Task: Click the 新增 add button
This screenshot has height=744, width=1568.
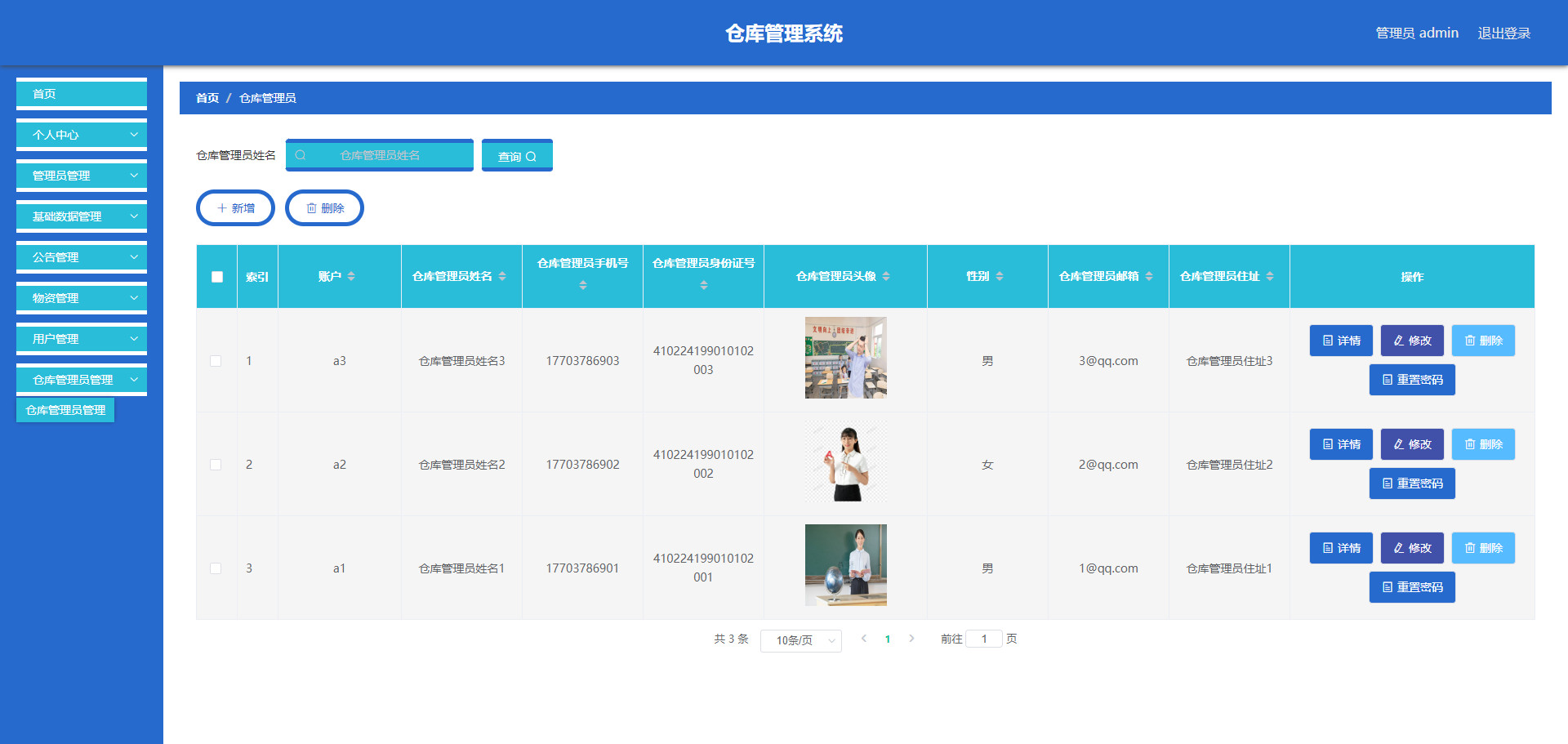Action: [x=235, y=208]
